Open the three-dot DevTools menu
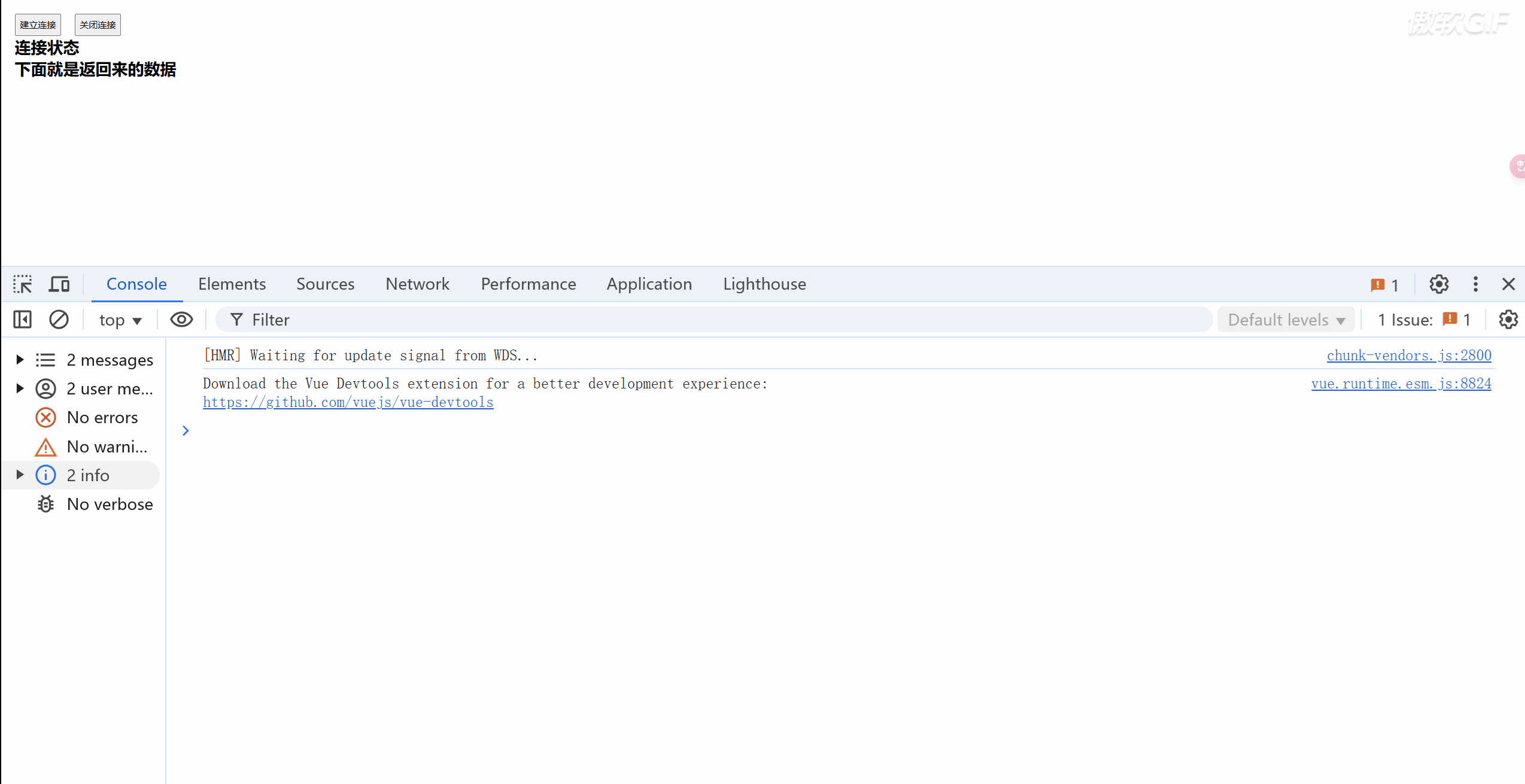 [x=1475, y=284]
